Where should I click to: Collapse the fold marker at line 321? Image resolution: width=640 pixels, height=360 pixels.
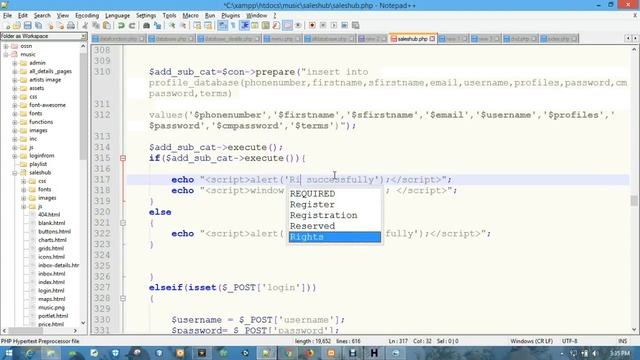coord(123,223)
